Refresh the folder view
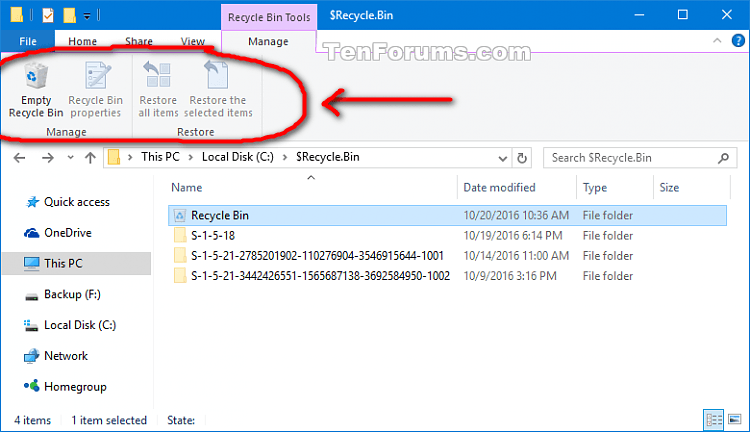750x432 pixels. coord(522,158)
